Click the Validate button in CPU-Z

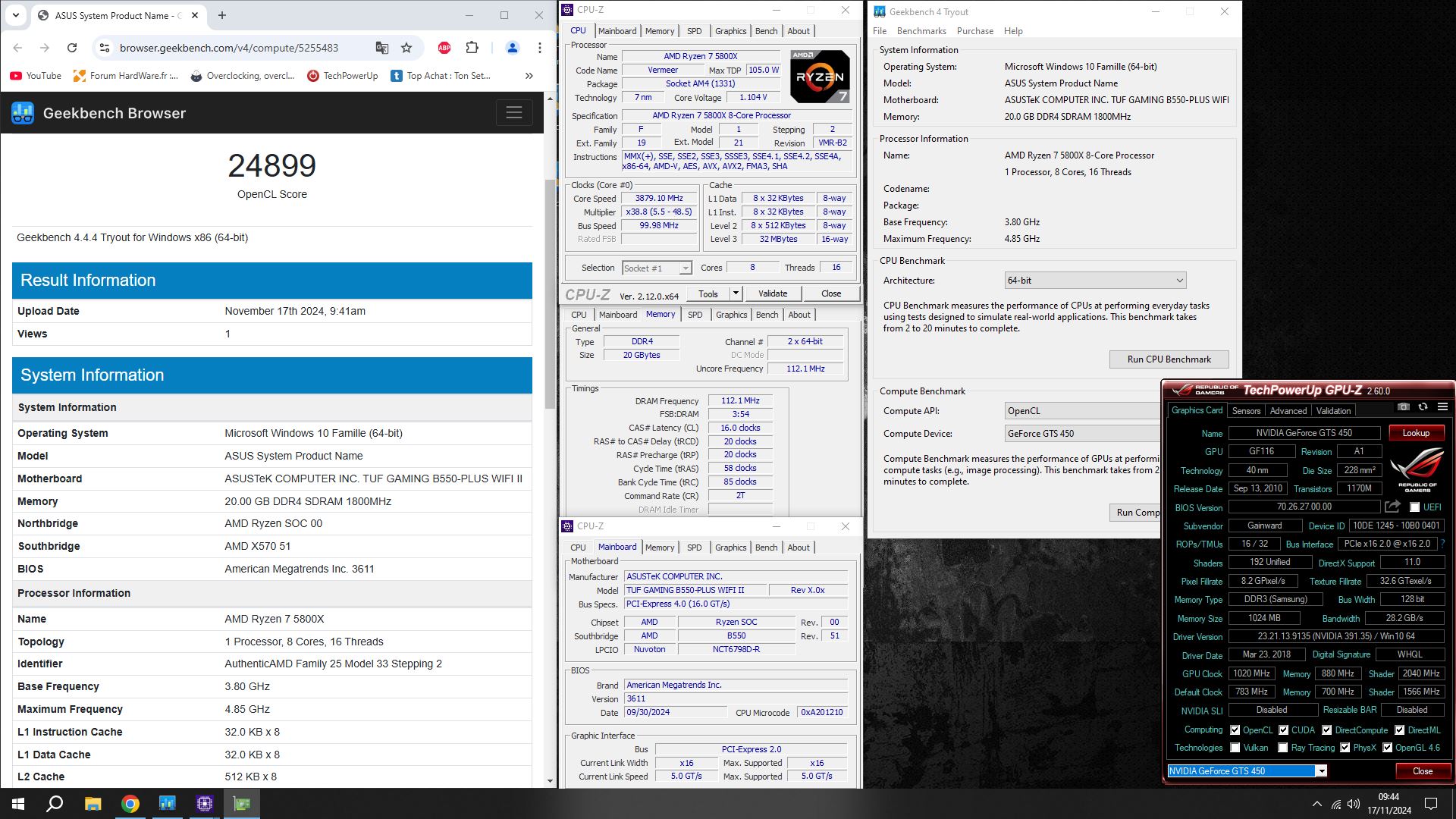click(x=772, y=293)
